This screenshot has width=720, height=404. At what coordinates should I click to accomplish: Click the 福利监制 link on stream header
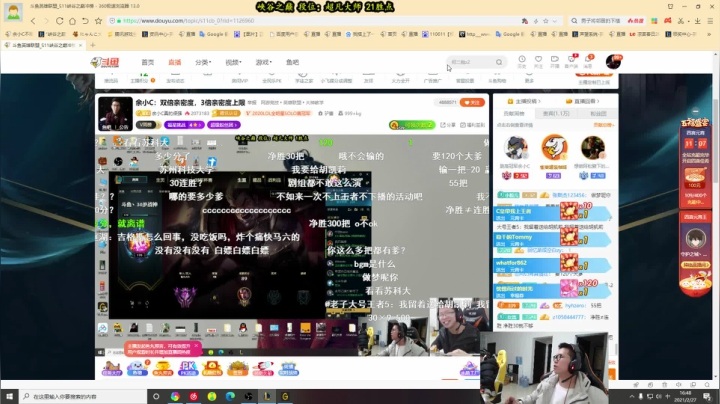(x=472, y=125)
